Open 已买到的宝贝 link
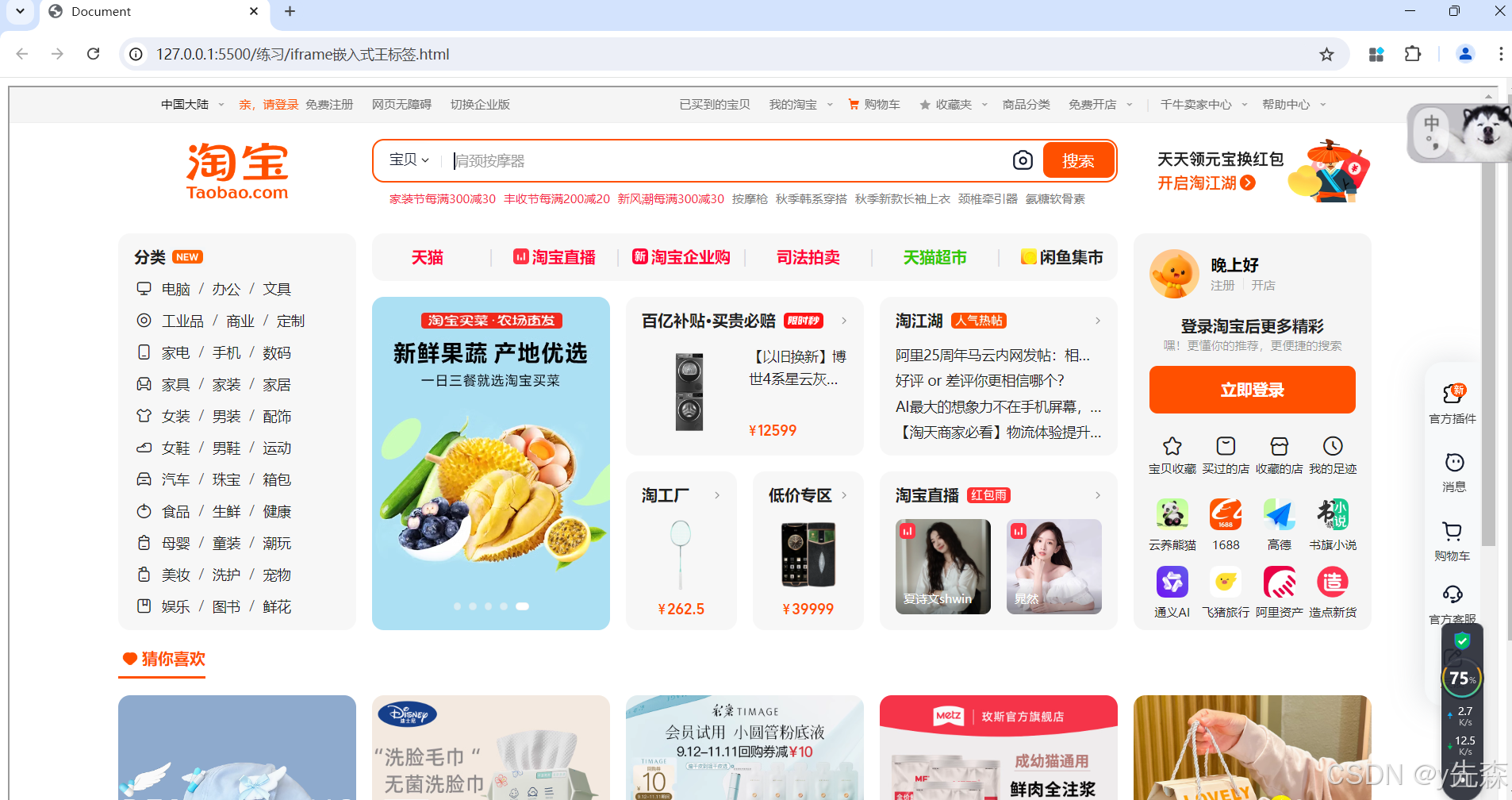Screen dimensions: 1512x800 715,105
